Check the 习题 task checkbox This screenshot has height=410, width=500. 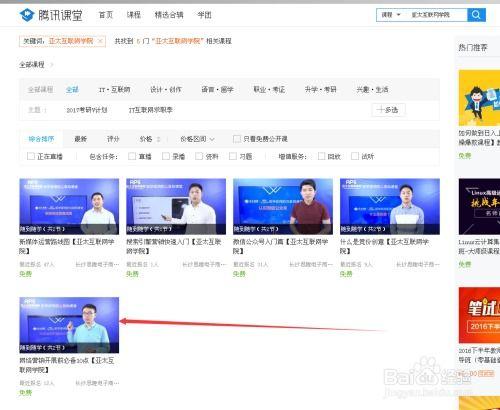coord(233,156)
